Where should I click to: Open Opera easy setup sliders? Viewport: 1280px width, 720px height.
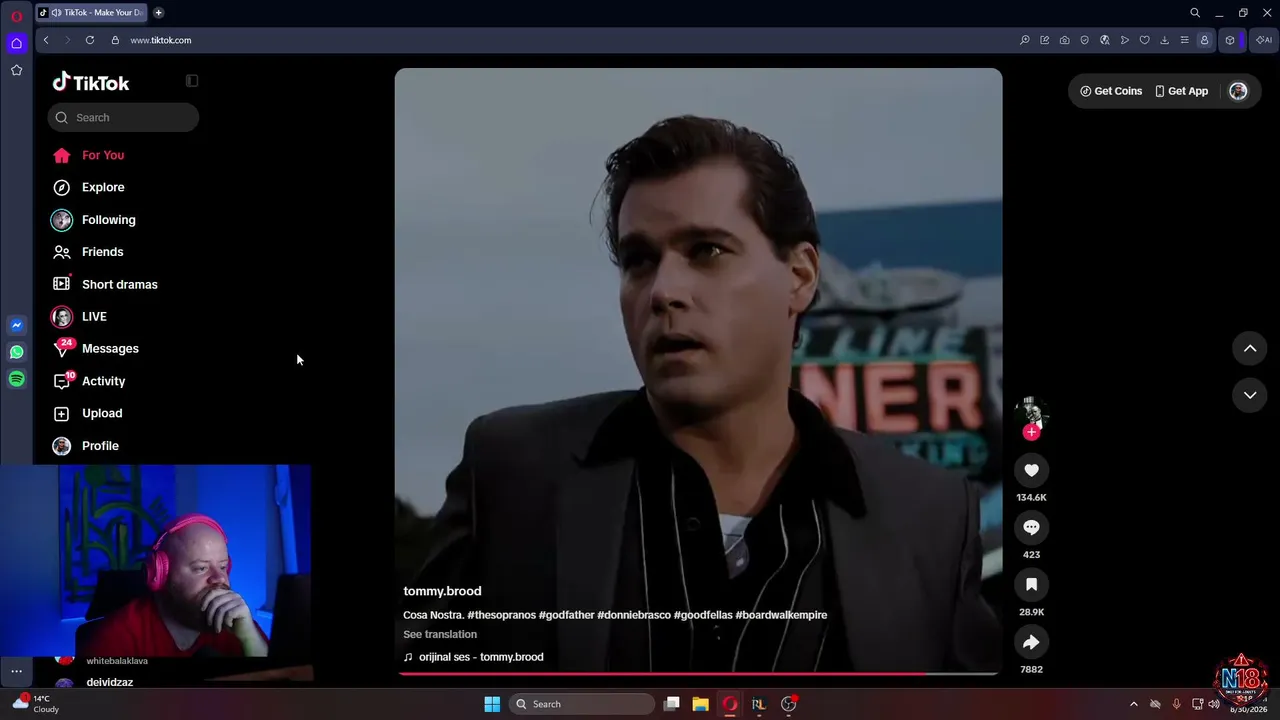click(x=1184, y=40)
